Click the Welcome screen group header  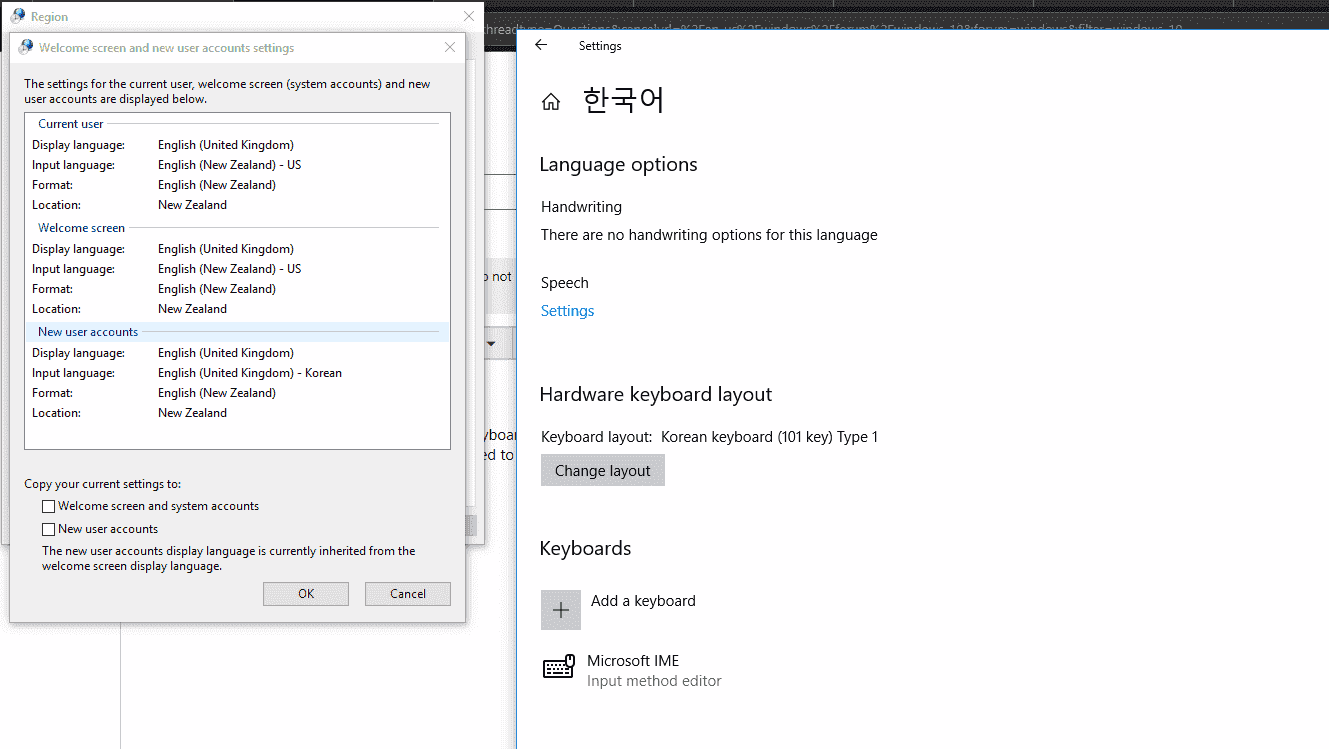click(x=82, y=228)
